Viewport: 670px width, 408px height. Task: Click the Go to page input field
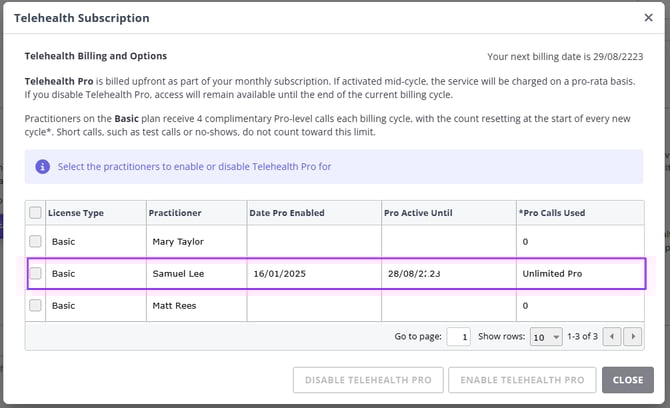tap(458, 337)
